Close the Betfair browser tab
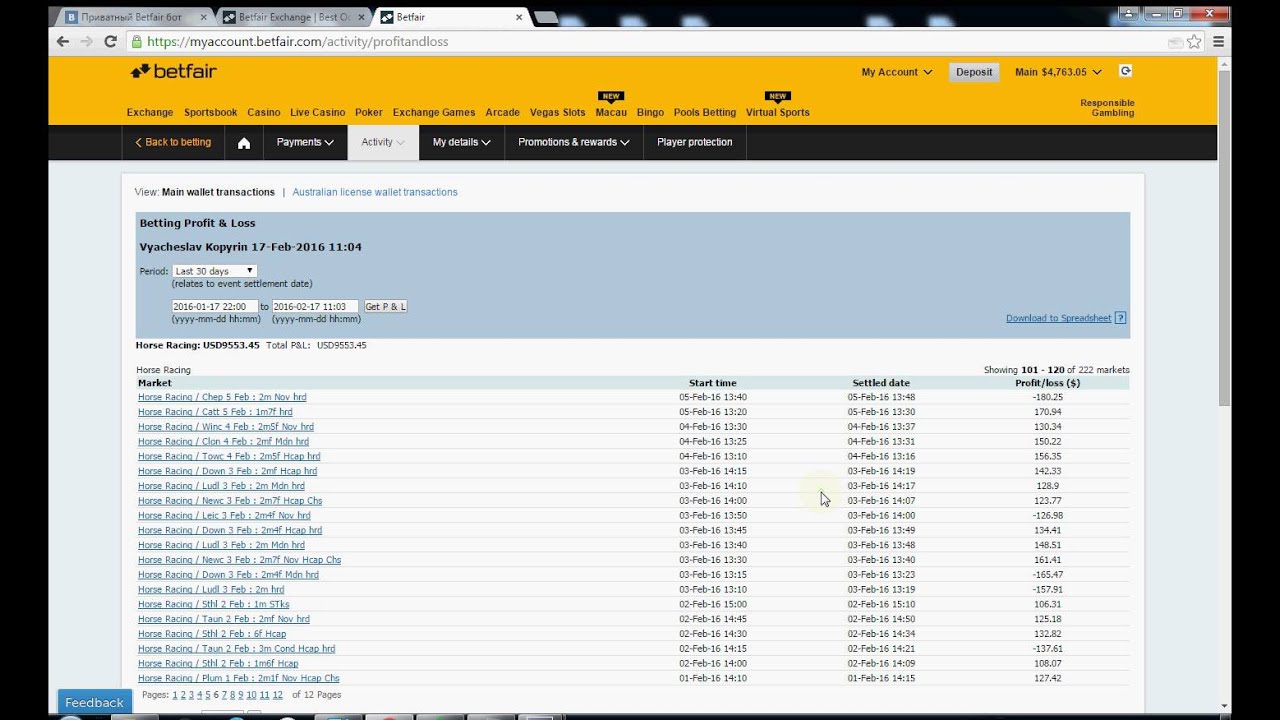 (519, 17)
